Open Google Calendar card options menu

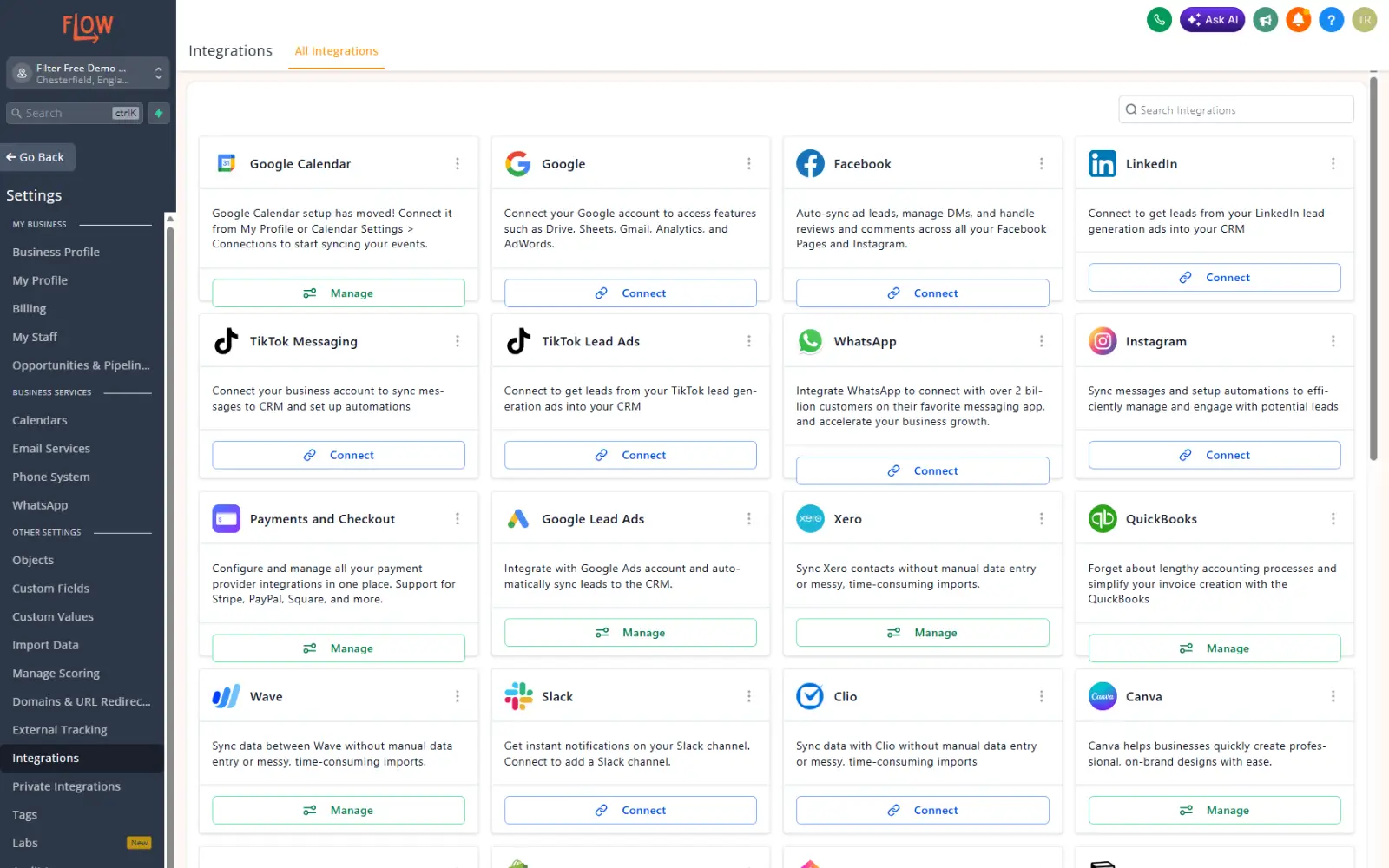(x=458, y=163)
